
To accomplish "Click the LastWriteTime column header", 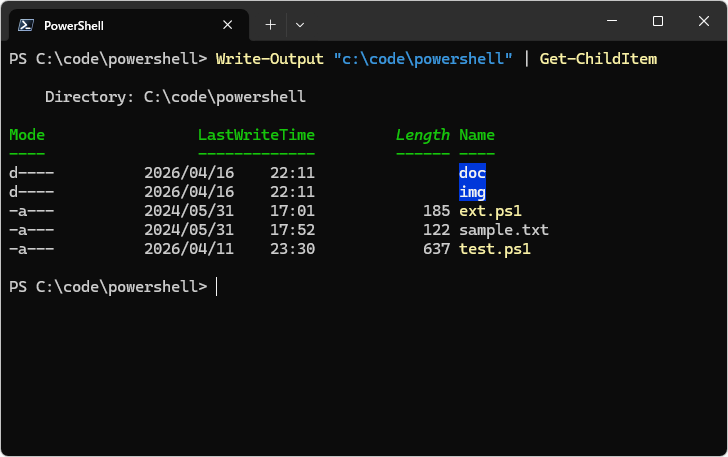I will tap(256, 135).
